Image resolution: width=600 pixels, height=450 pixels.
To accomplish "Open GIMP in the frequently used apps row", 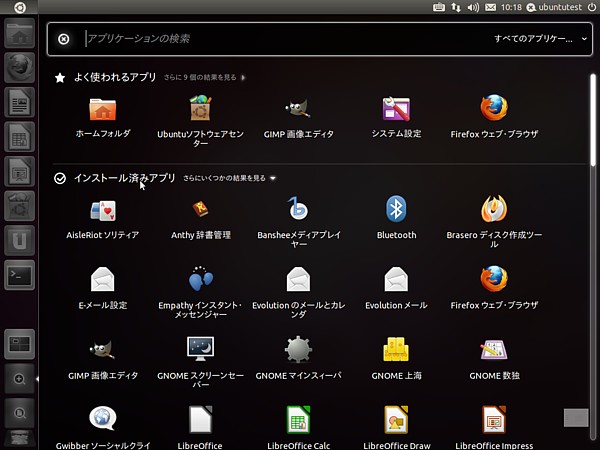I will (298, 109).
